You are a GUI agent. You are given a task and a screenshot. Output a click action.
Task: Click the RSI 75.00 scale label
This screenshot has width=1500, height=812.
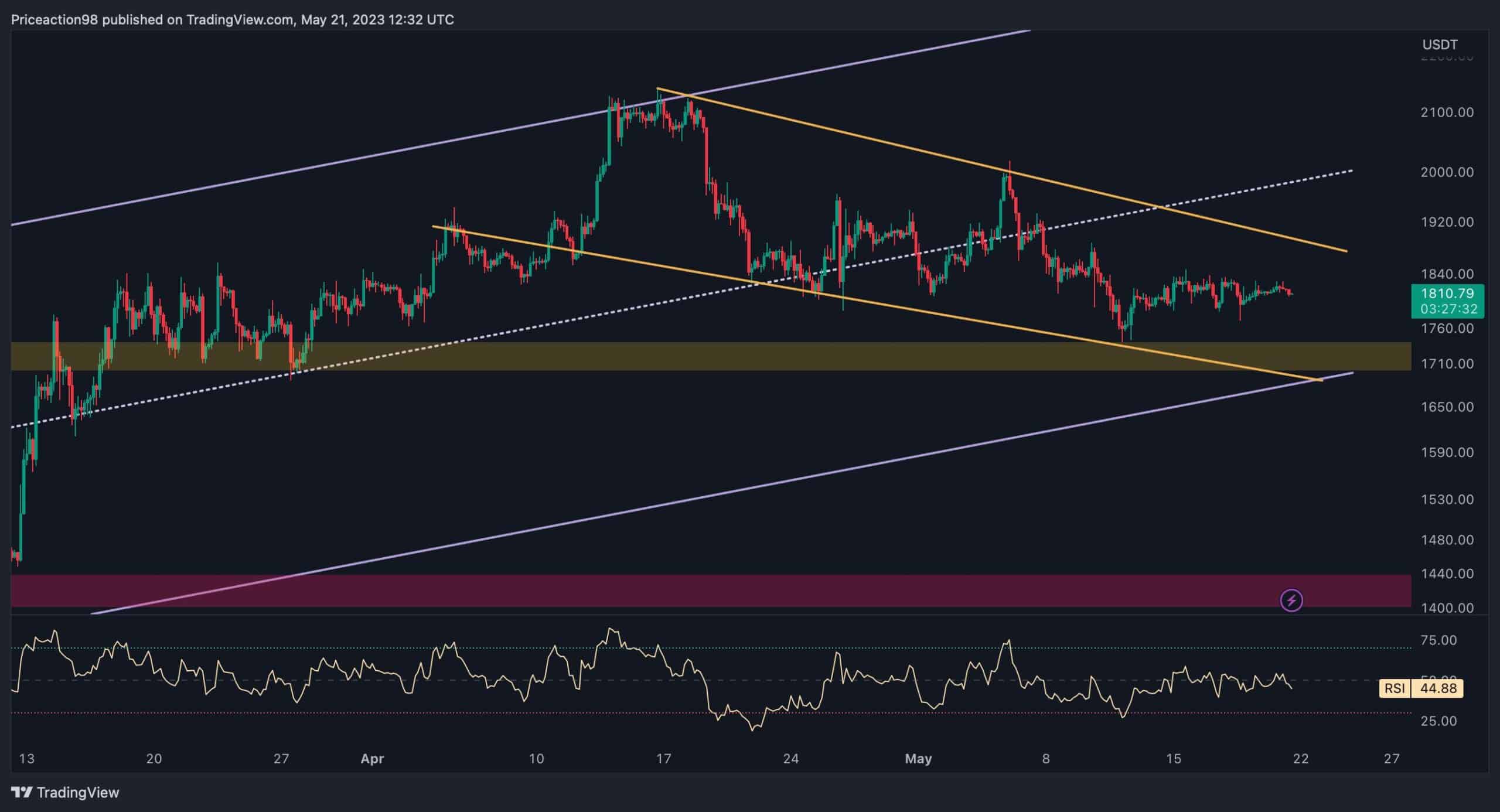[1439, 640]
